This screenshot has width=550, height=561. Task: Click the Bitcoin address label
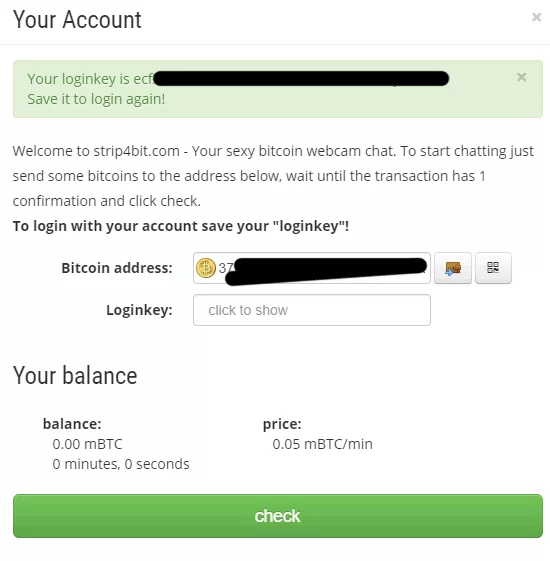pos(117,268)
